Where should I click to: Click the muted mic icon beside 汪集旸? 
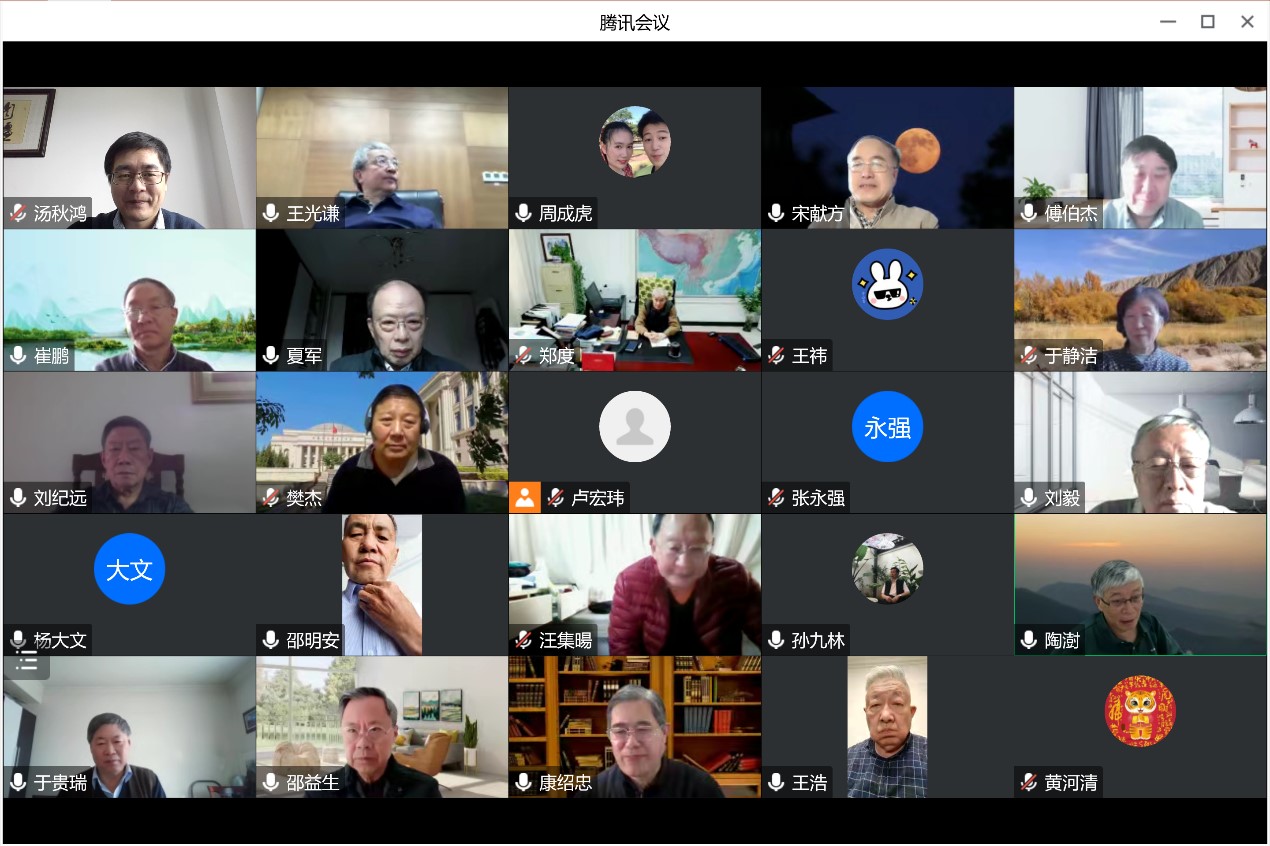coord(523,640)
